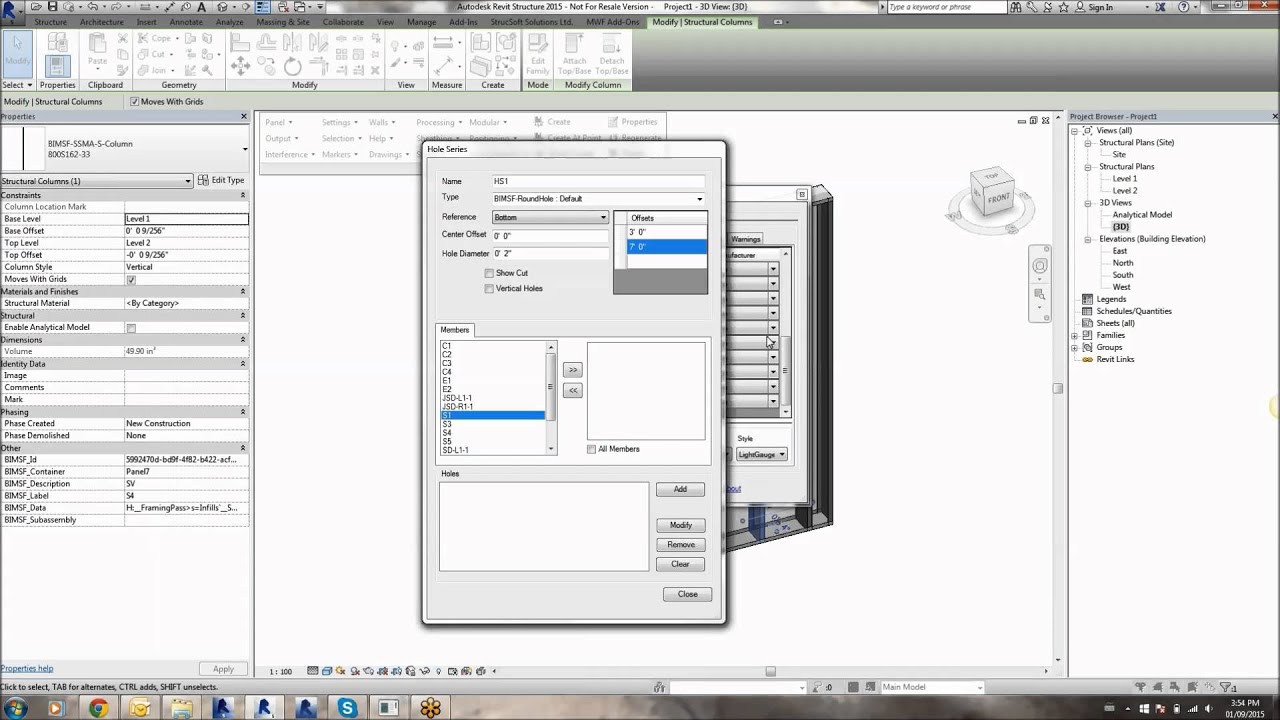Screen dimensions: 1280x720
Task: Open the Structure ribbon tab
Action: [50, 22]
